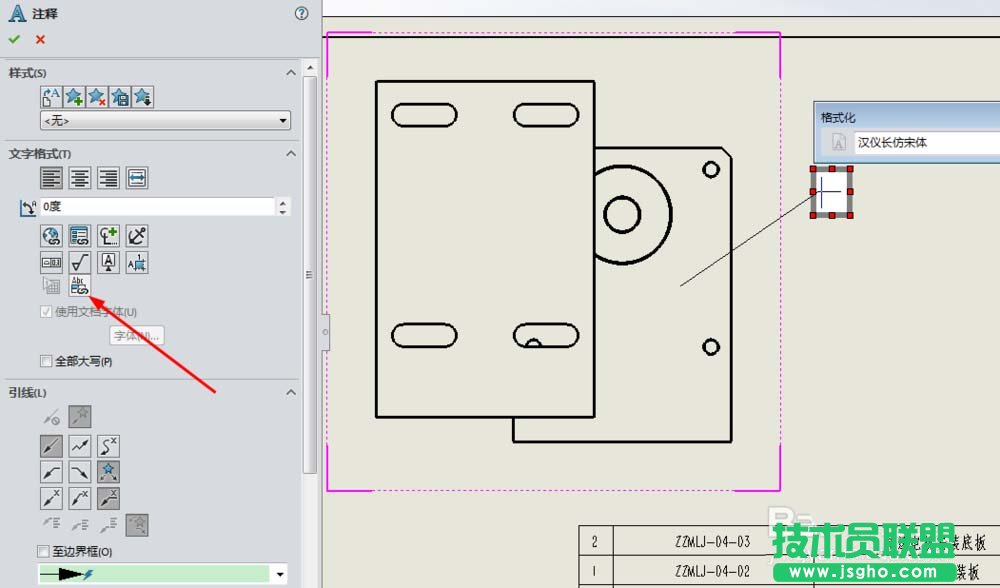Click the nearest attach leader star button
This screenshot has width=1000, height=588.
point(137,525)
